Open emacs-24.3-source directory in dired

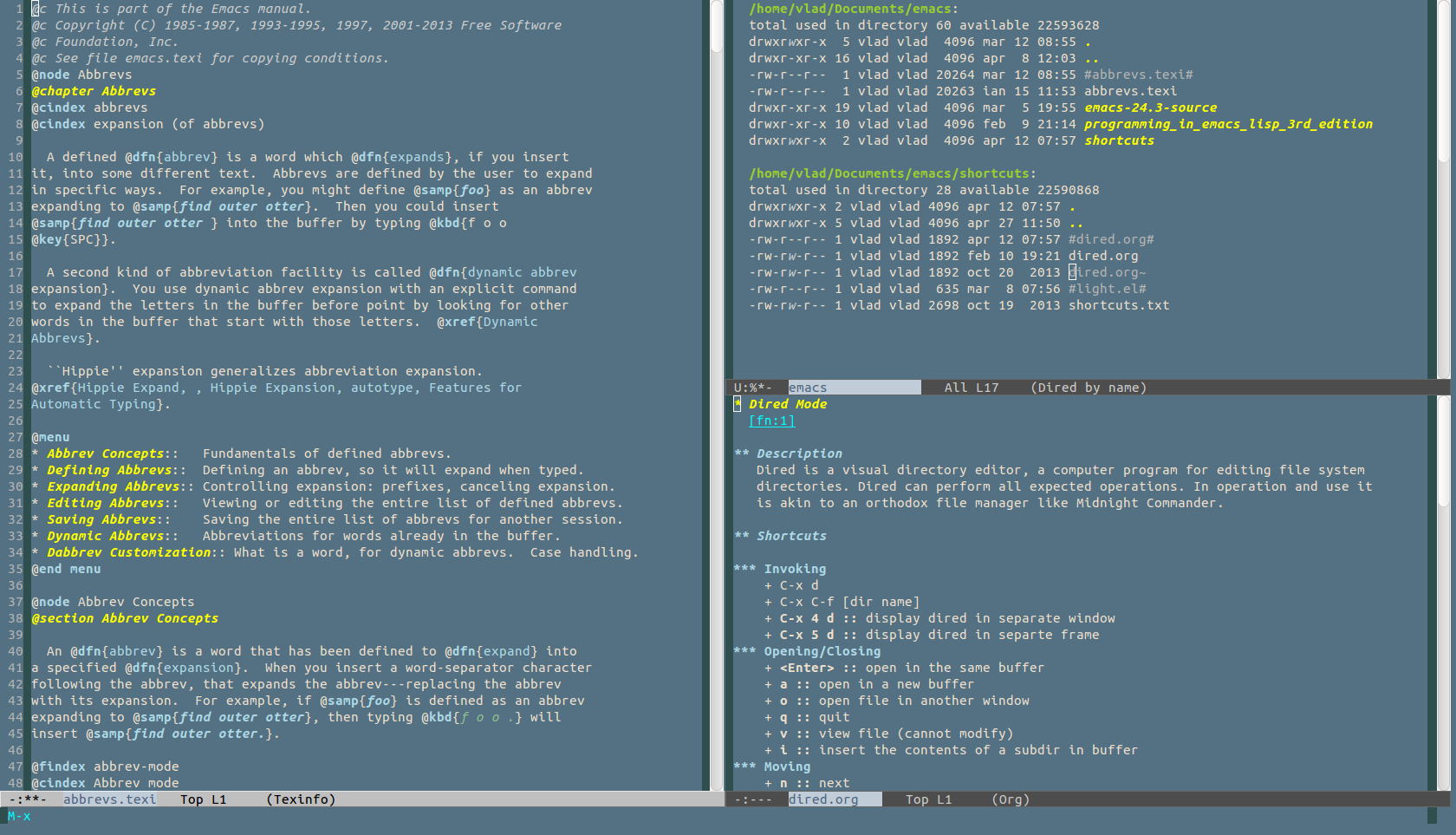pos(1150,108)
